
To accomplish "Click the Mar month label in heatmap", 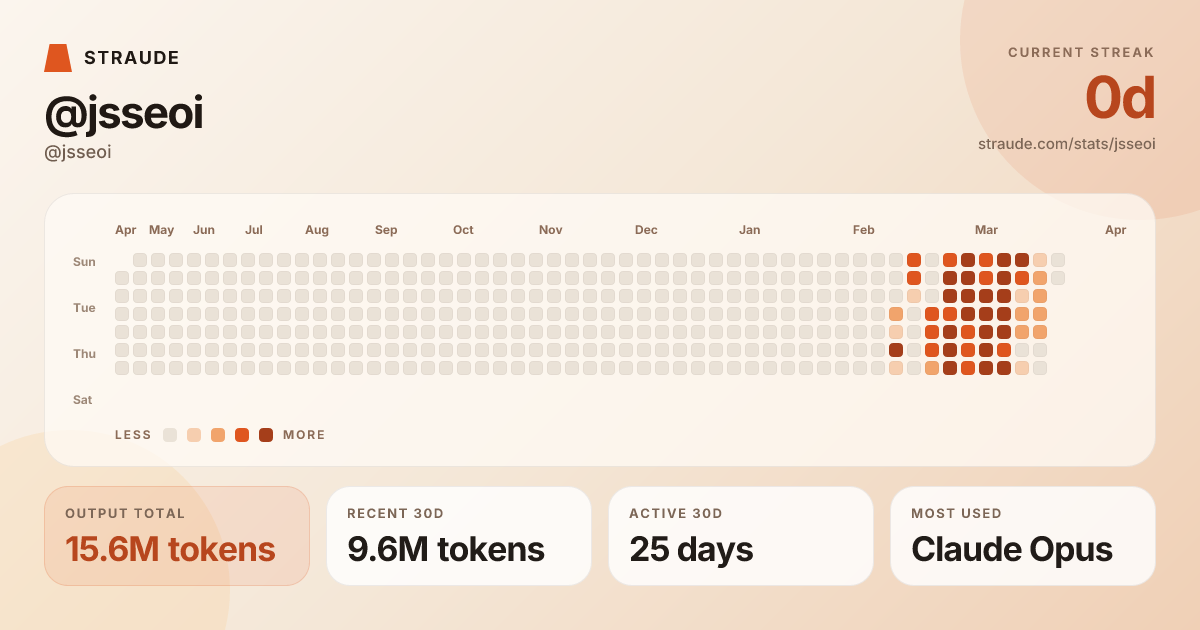I will 986,230.
